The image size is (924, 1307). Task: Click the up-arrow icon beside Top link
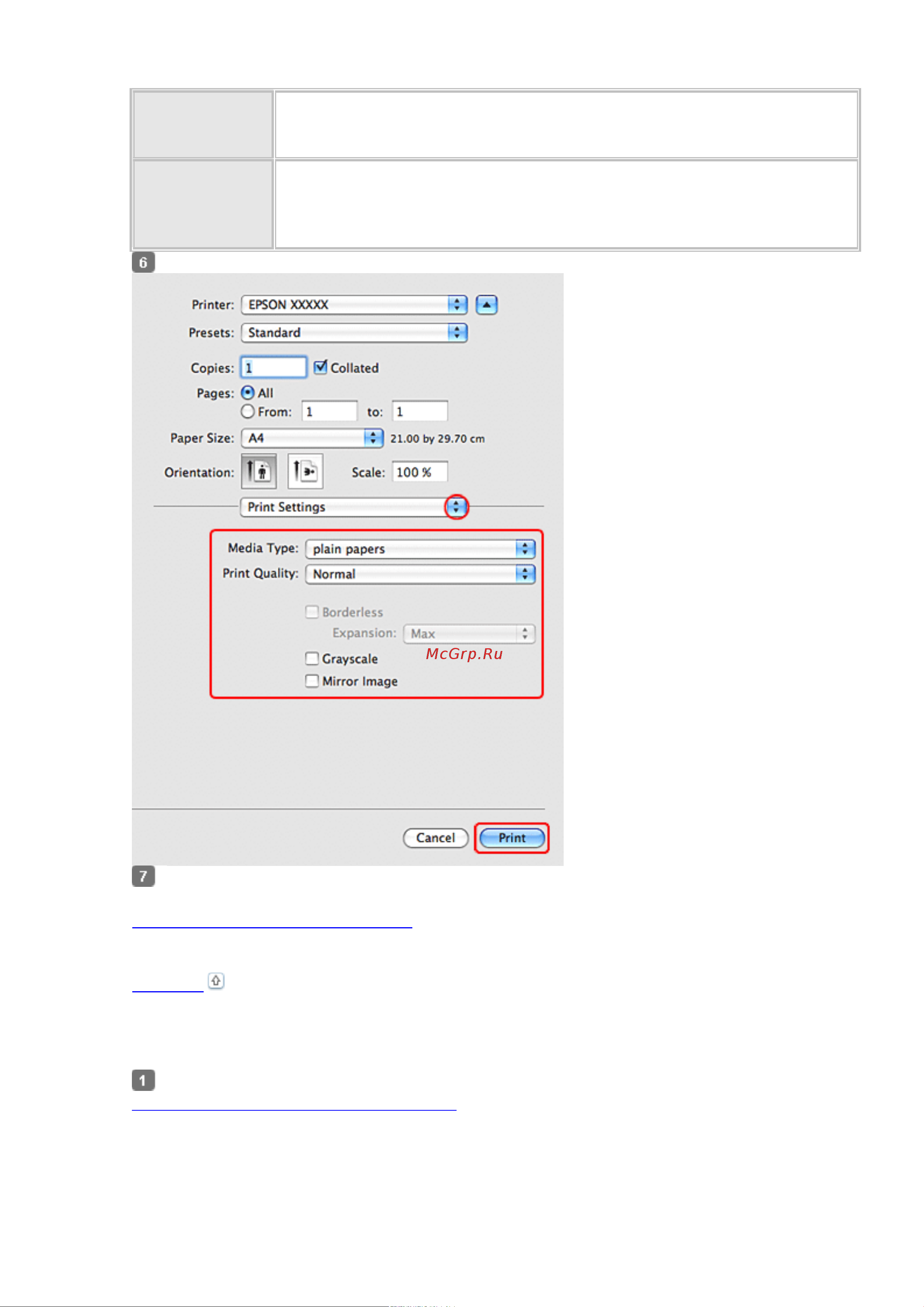pyautogui.click(x=216, y=981)
